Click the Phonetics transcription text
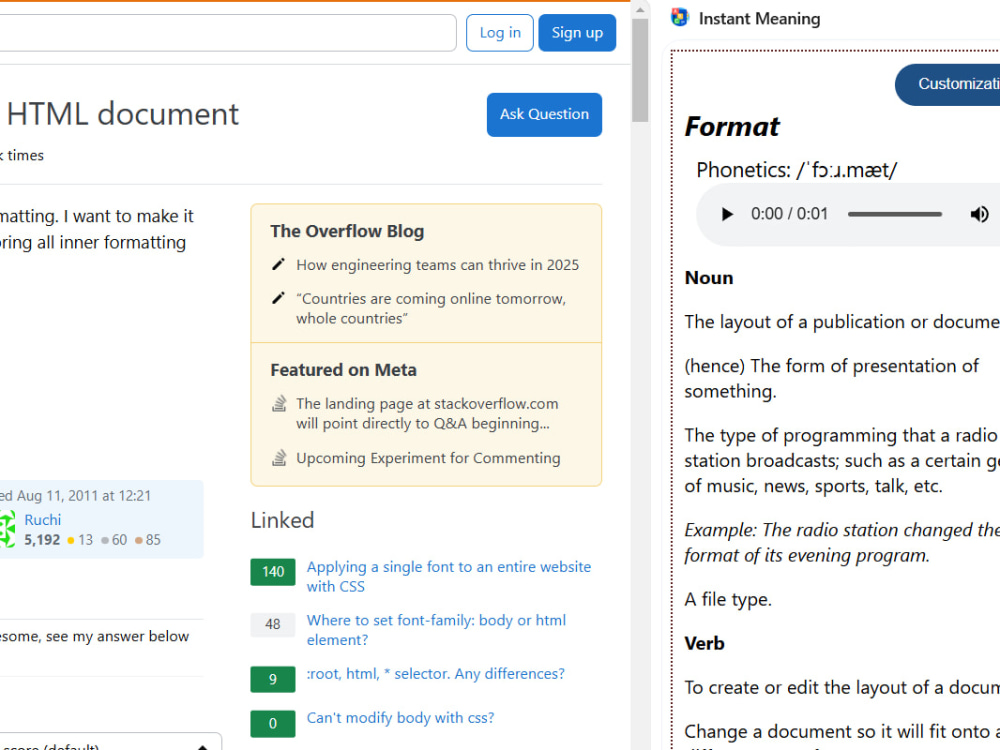Screen dimensions: 1000x750 (797, 170)
